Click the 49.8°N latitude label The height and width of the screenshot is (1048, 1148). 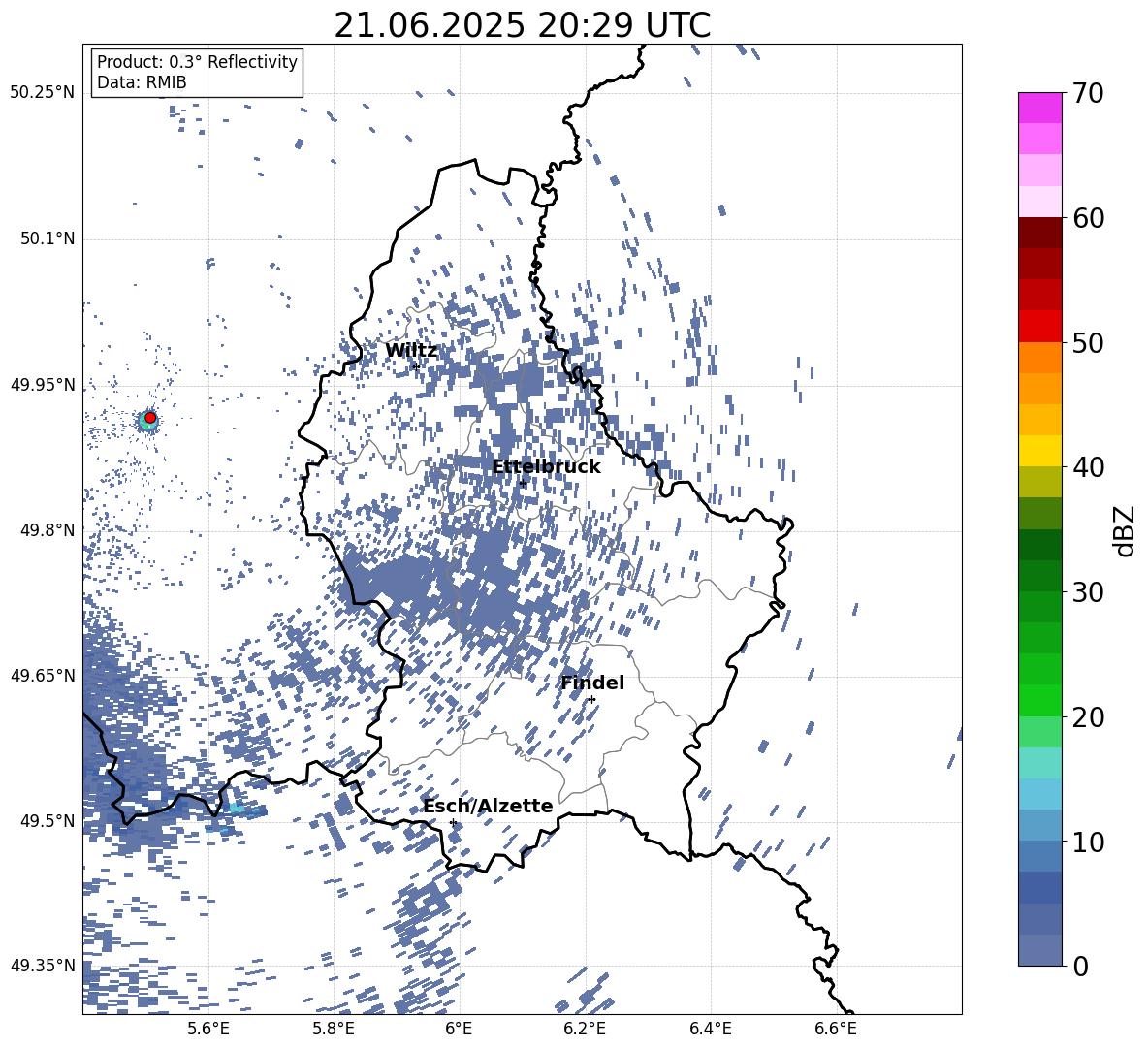(x=47, y=530)
